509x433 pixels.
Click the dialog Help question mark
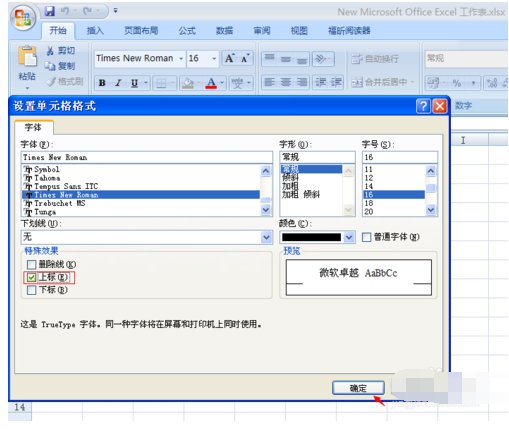coord(423,106)
